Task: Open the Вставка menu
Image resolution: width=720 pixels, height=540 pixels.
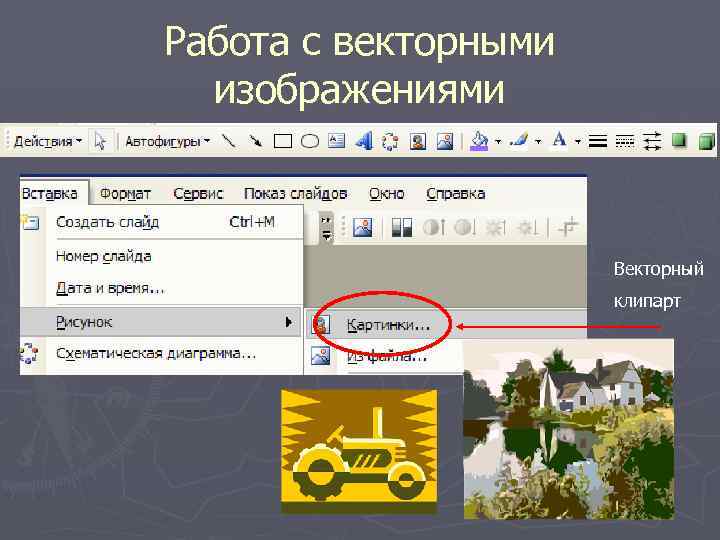Action: coord(50,194)
